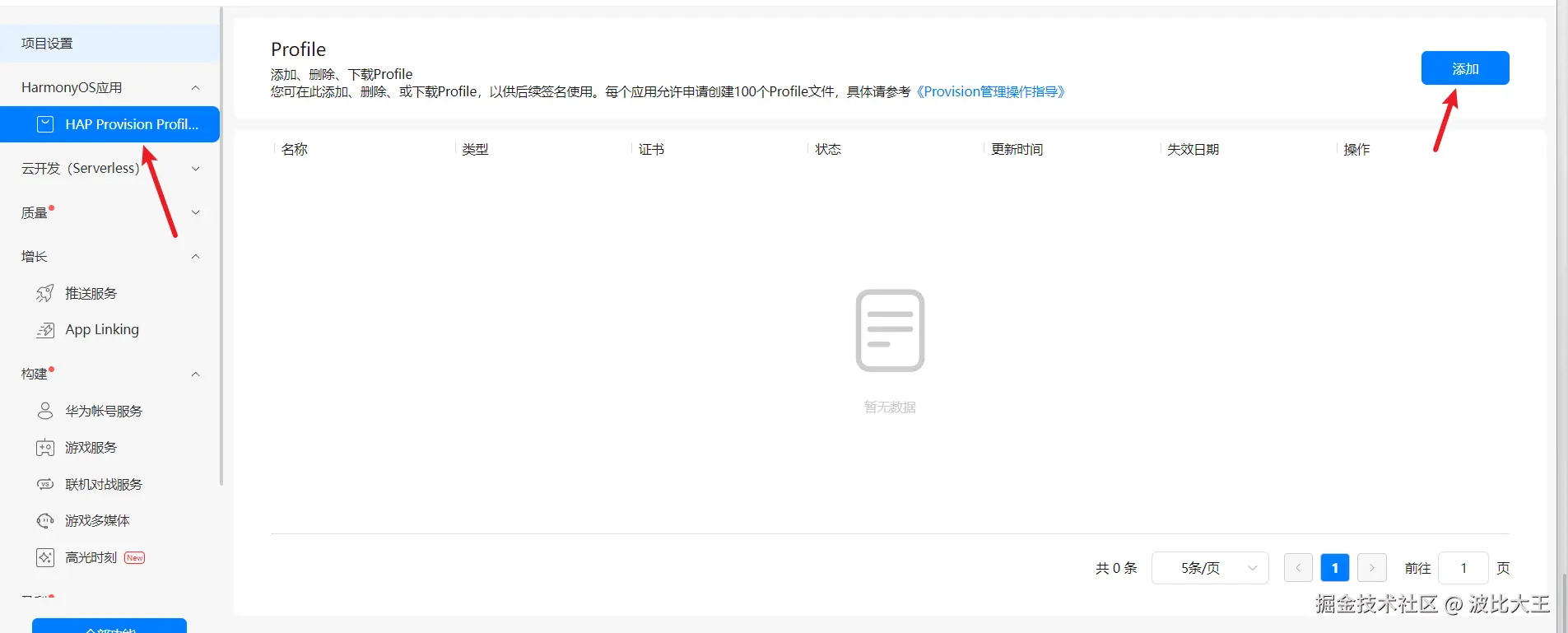
Task: Click the 共 0 条 total count text
Action: point(1116,568)
